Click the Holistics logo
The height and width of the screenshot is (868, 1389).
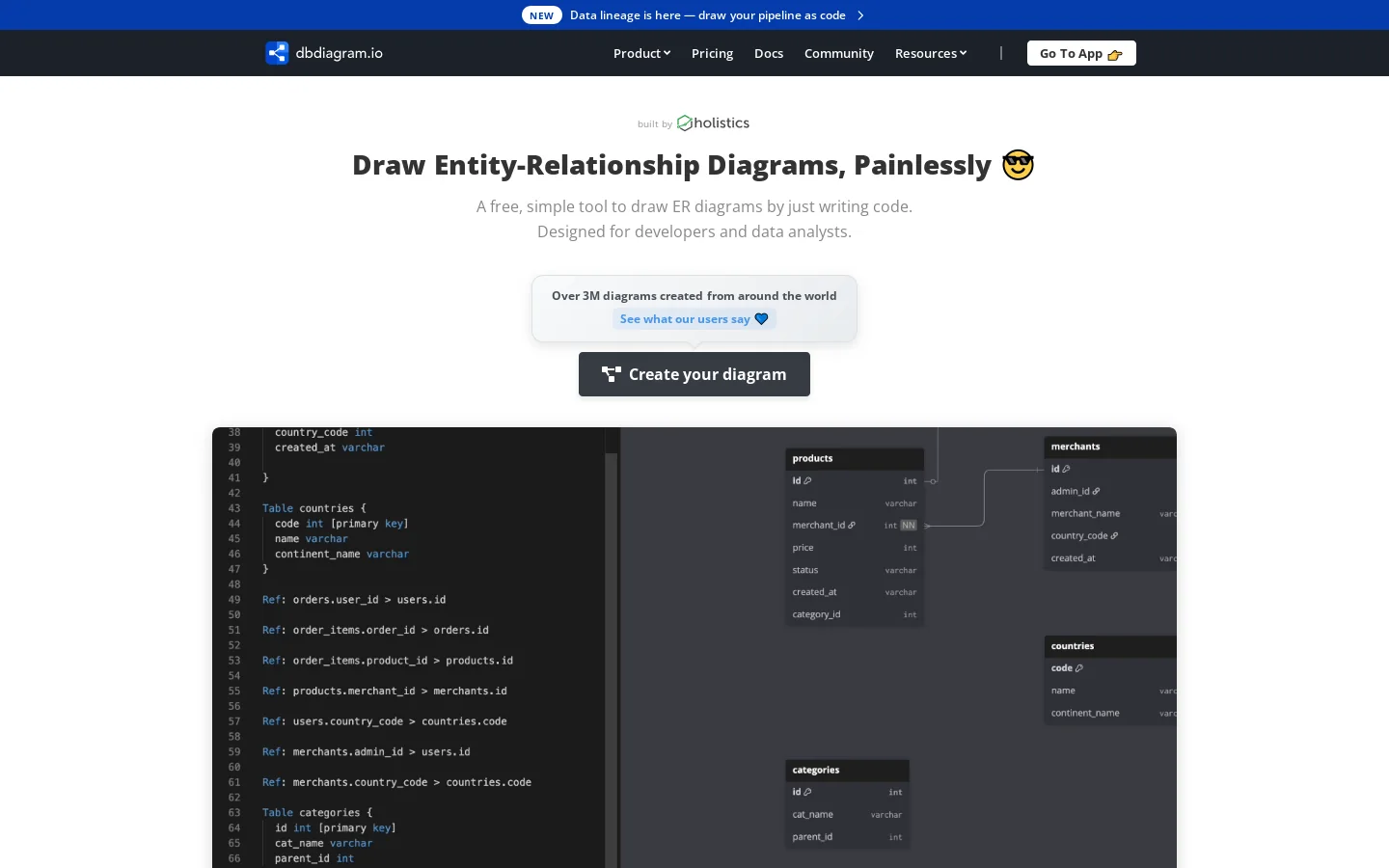click(713, 123)
